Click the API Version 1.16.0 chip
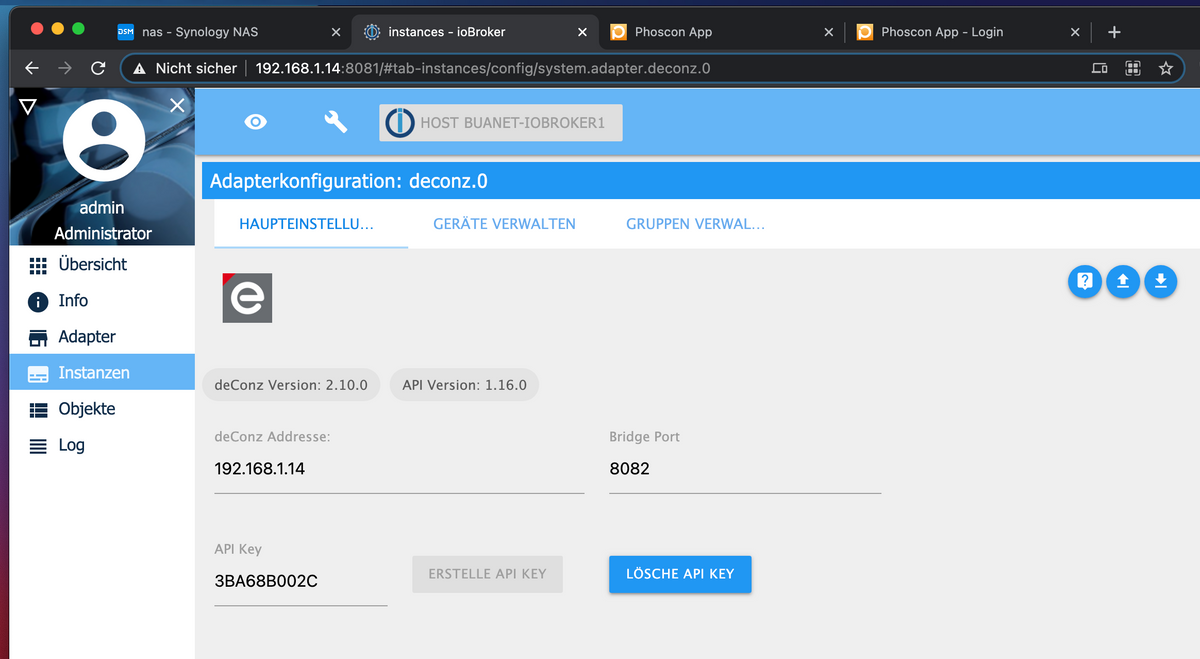This screenshot has width=1200, height=659. coord(464,385)
